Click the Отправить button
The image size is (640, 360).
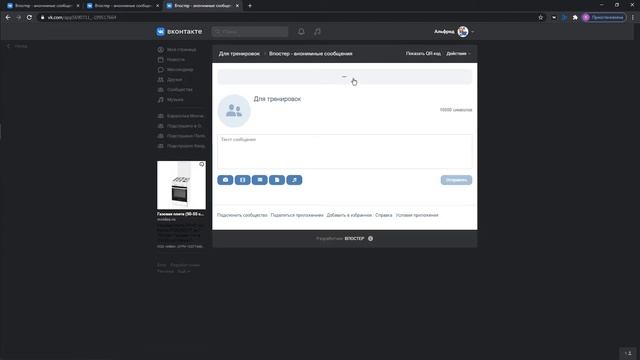pos(456,180)
